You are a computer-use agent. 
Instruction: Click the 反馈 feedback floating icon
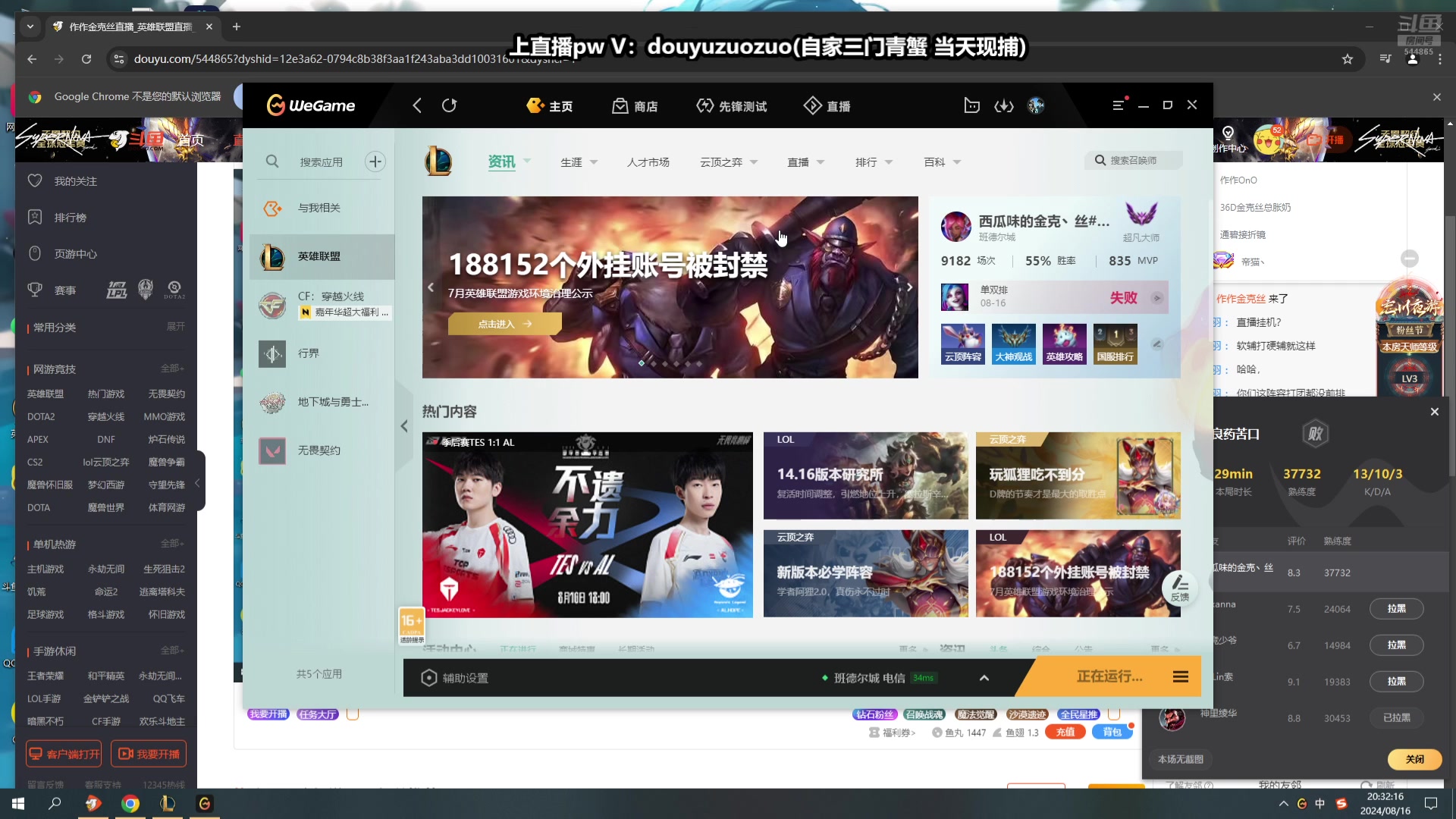(1180, 588)
